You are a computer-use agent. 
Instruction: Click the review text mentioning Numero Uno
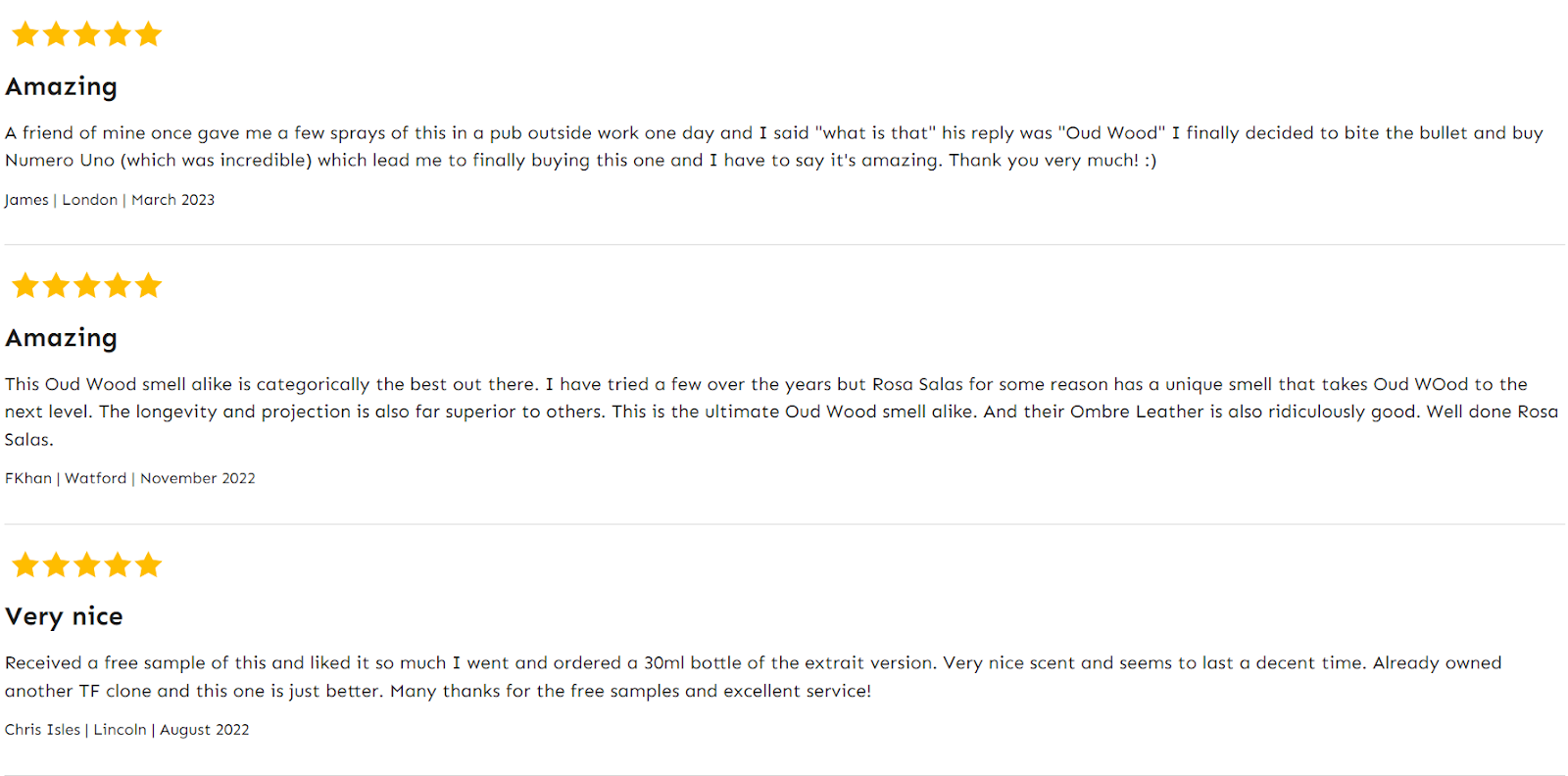tap(774, 146)
